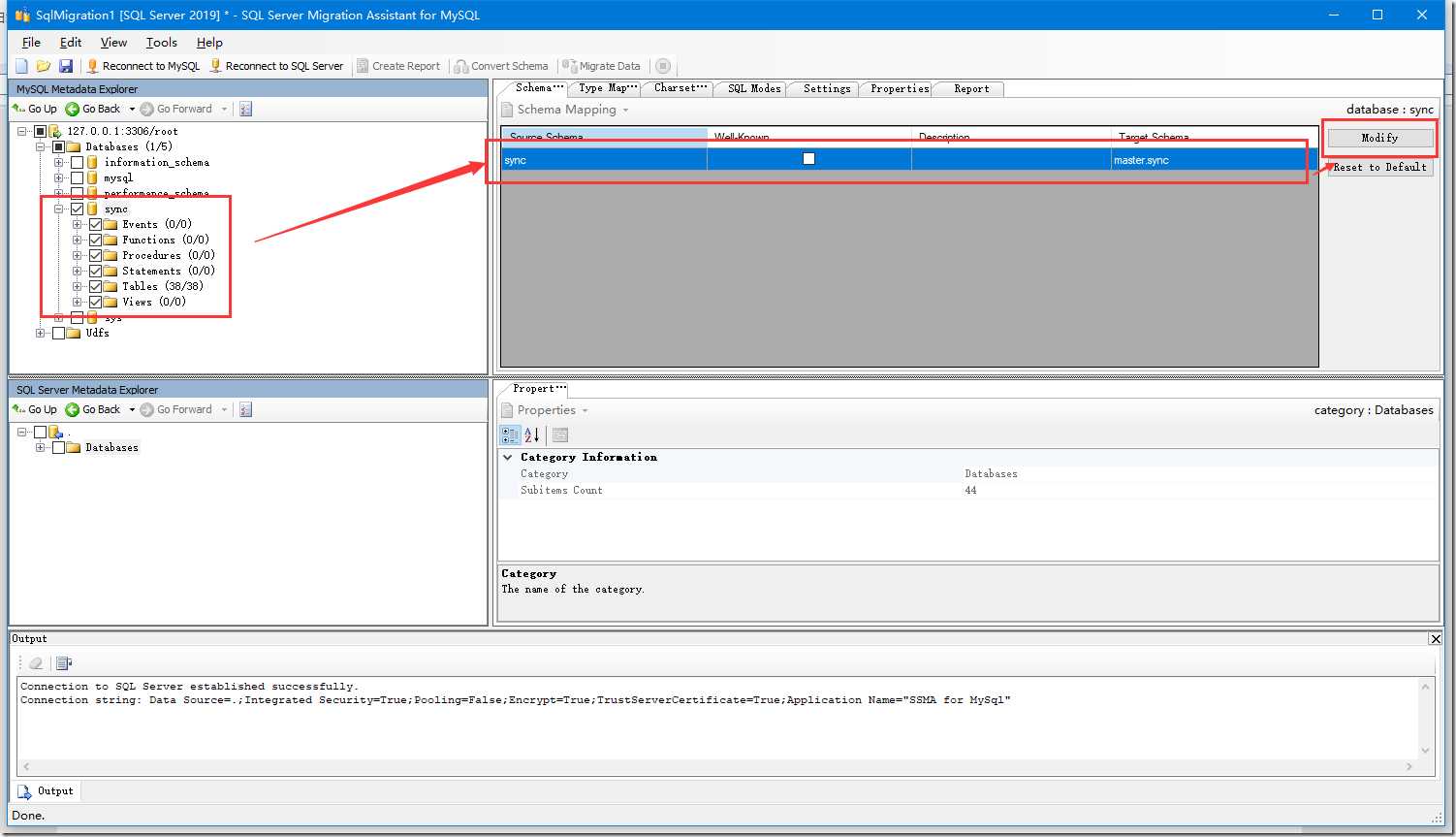Click Reconnect to SQL Server toolbar button
The width and height of the screenshot is (1456, 837).
click(276, 66)
